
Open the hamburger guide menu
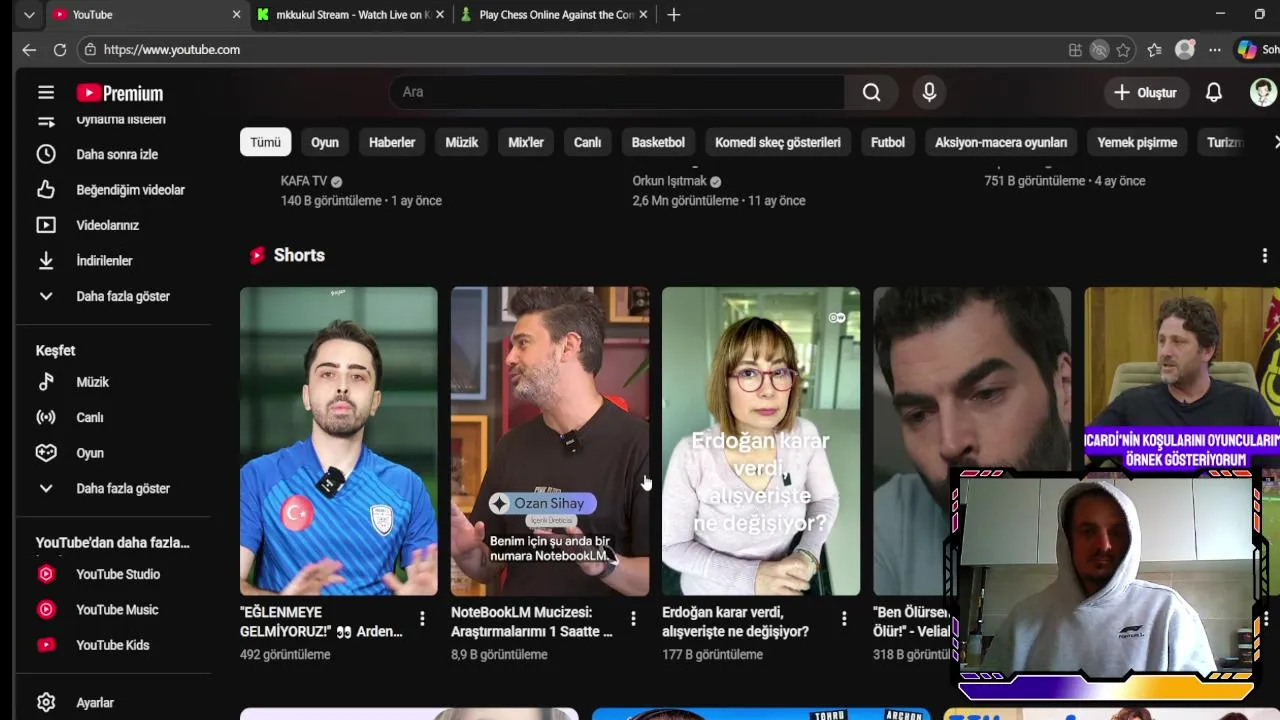pos(46,93)
